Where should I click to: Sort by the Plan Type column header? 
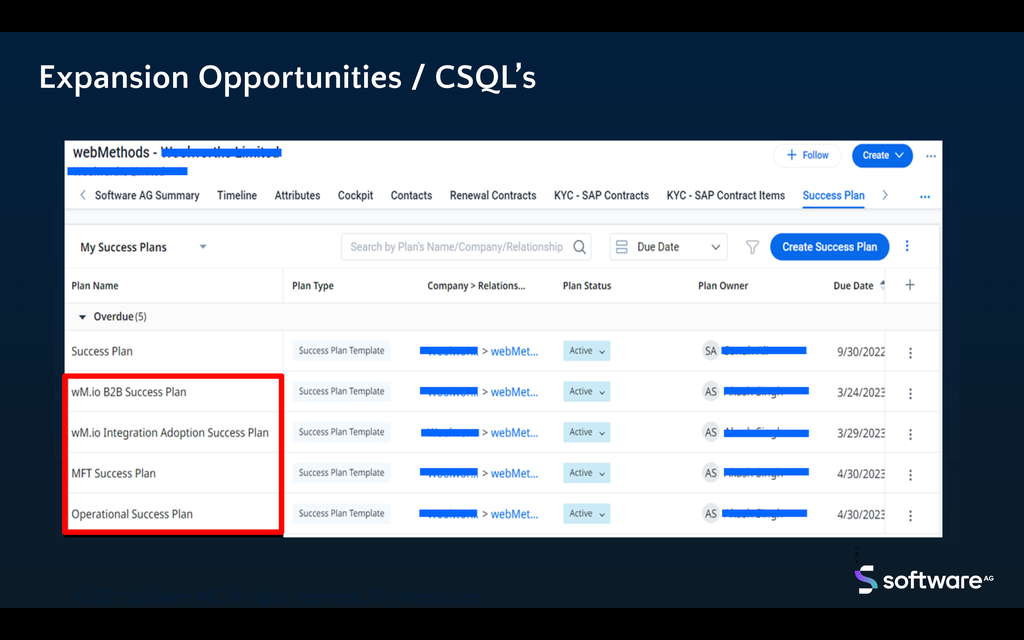tap(313, 285)
